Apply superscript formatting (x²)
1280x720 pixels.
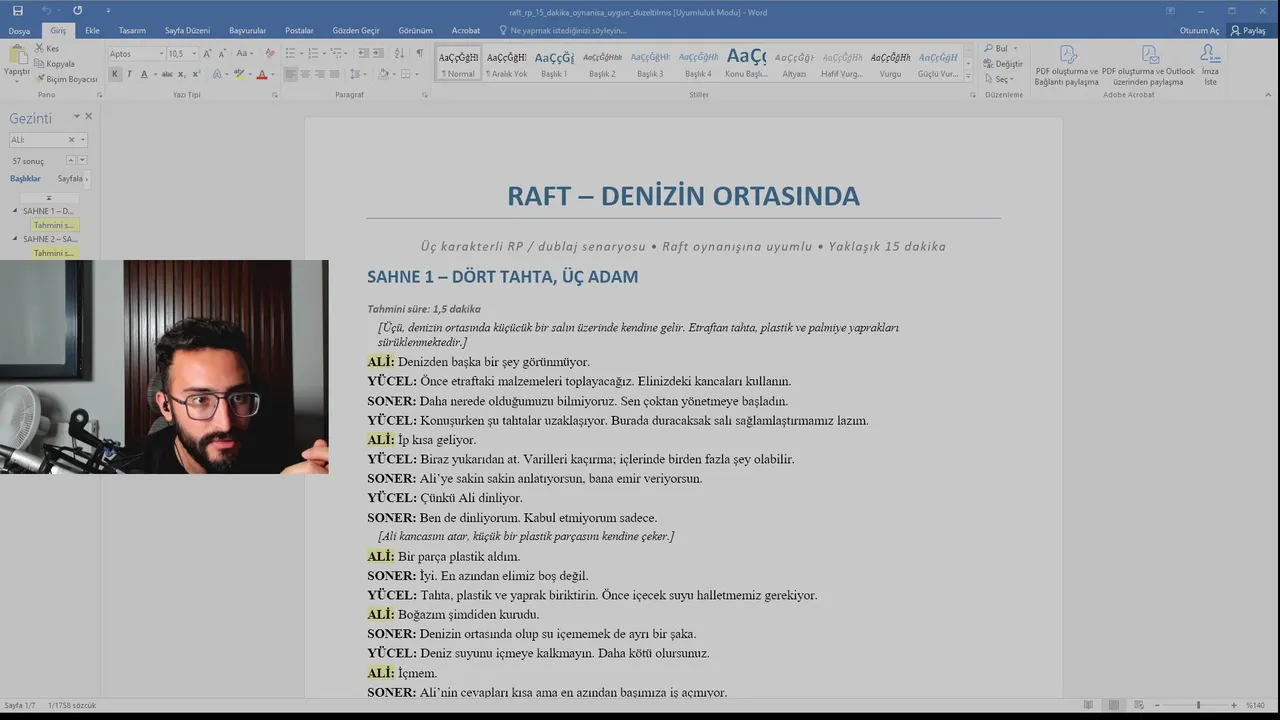(x=194, y=74)
